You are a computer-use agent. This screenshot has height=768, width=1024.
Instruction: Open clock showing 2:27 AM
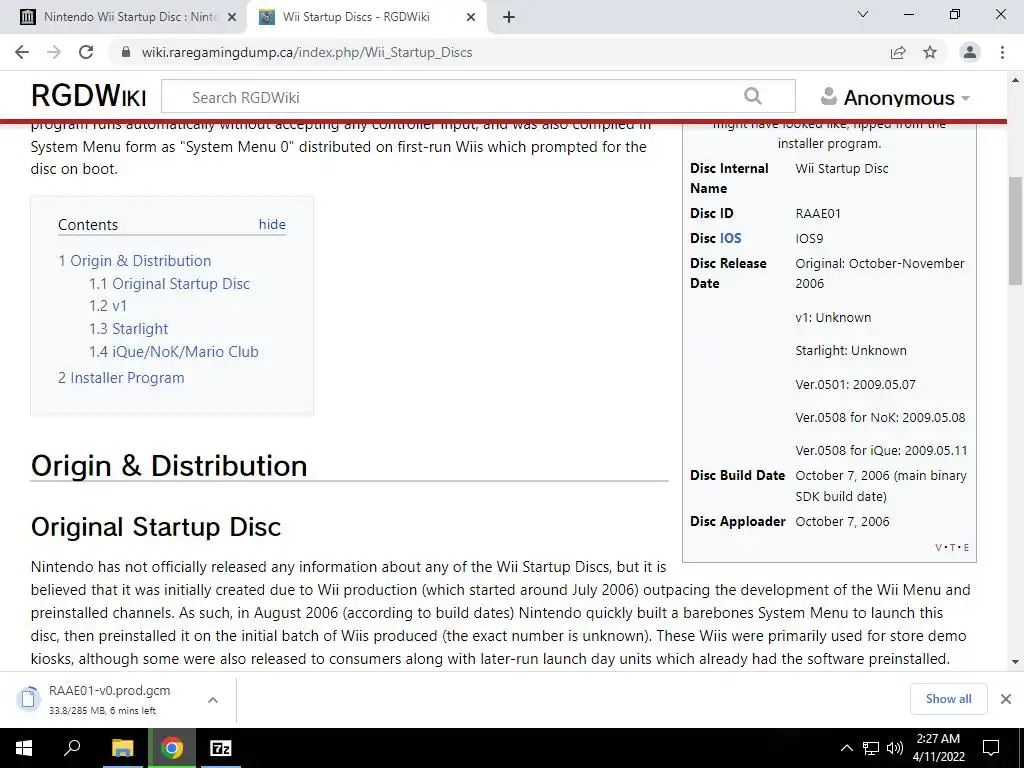click(938, 748)
